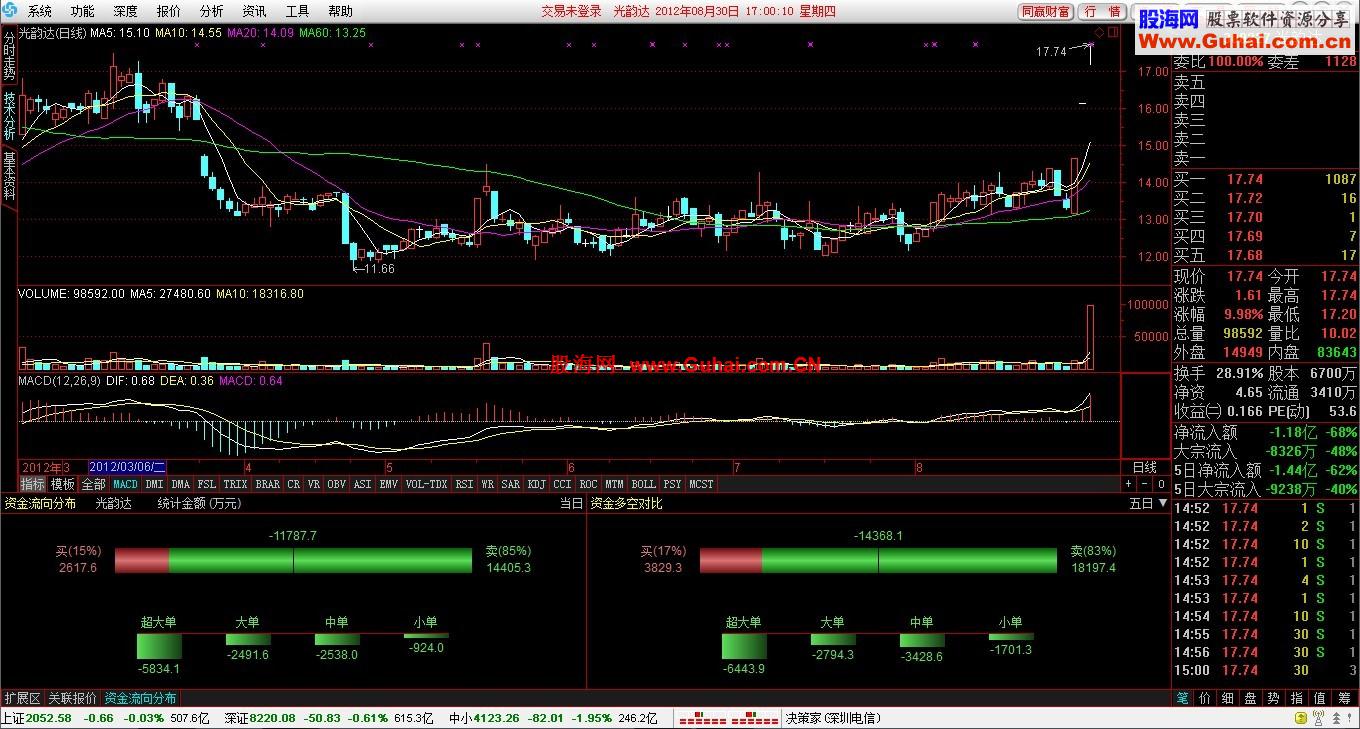
Task: Select the OBV indicator tab
Action: 337,484
